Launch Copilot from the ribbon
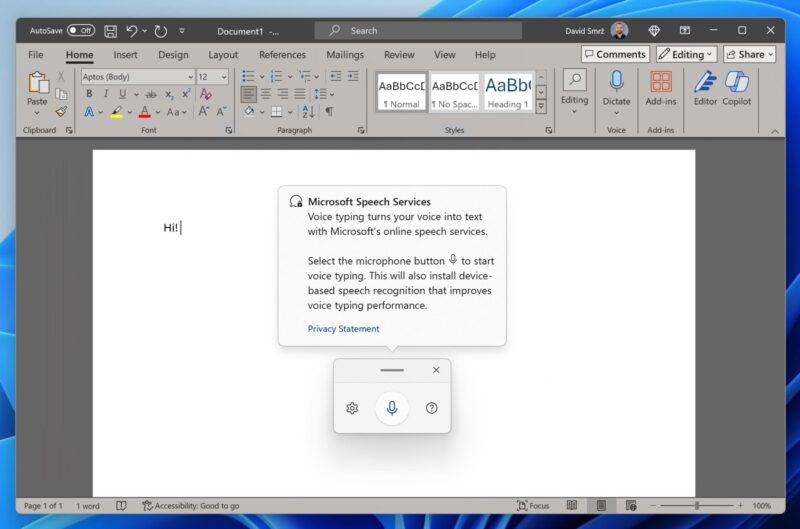This screenshot has height=529, width=800. coord(736,88)
